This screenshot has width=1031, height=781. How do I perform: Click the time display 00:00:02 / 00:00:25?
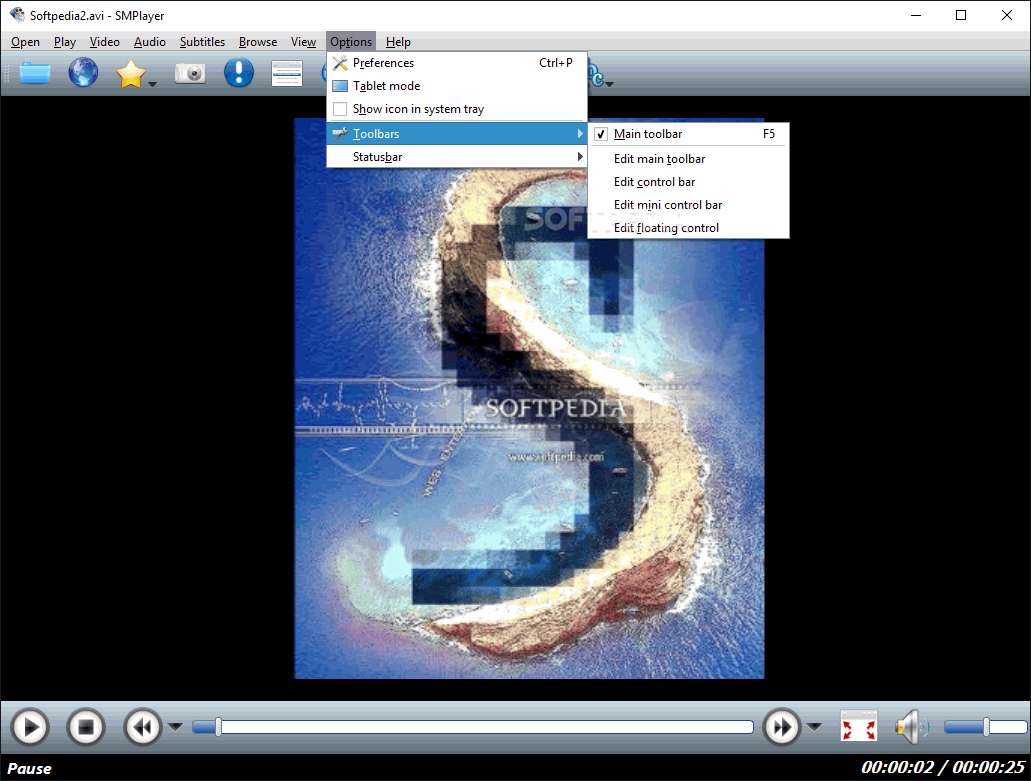coord(942,767)
